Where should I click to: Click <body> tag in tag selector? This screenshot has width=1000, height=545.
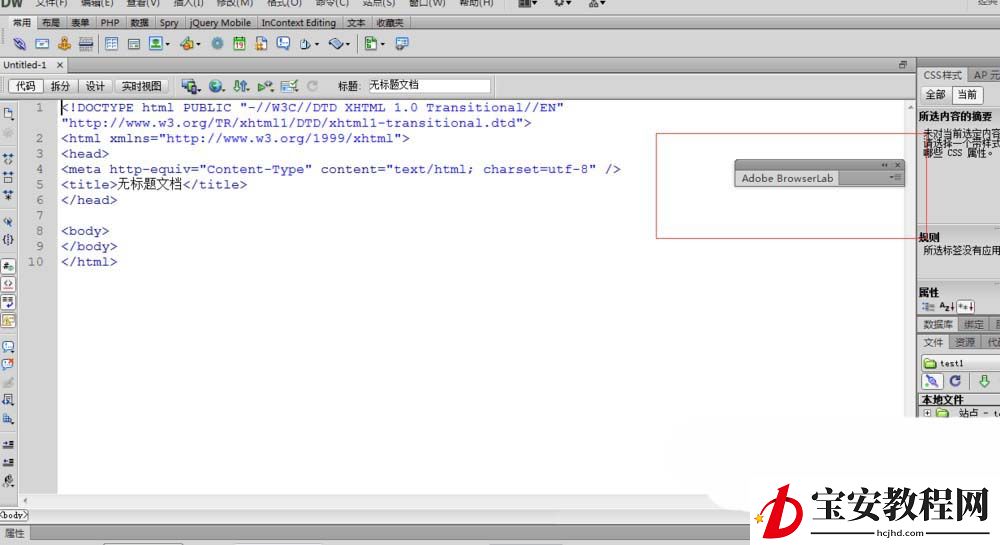(13, 514)
